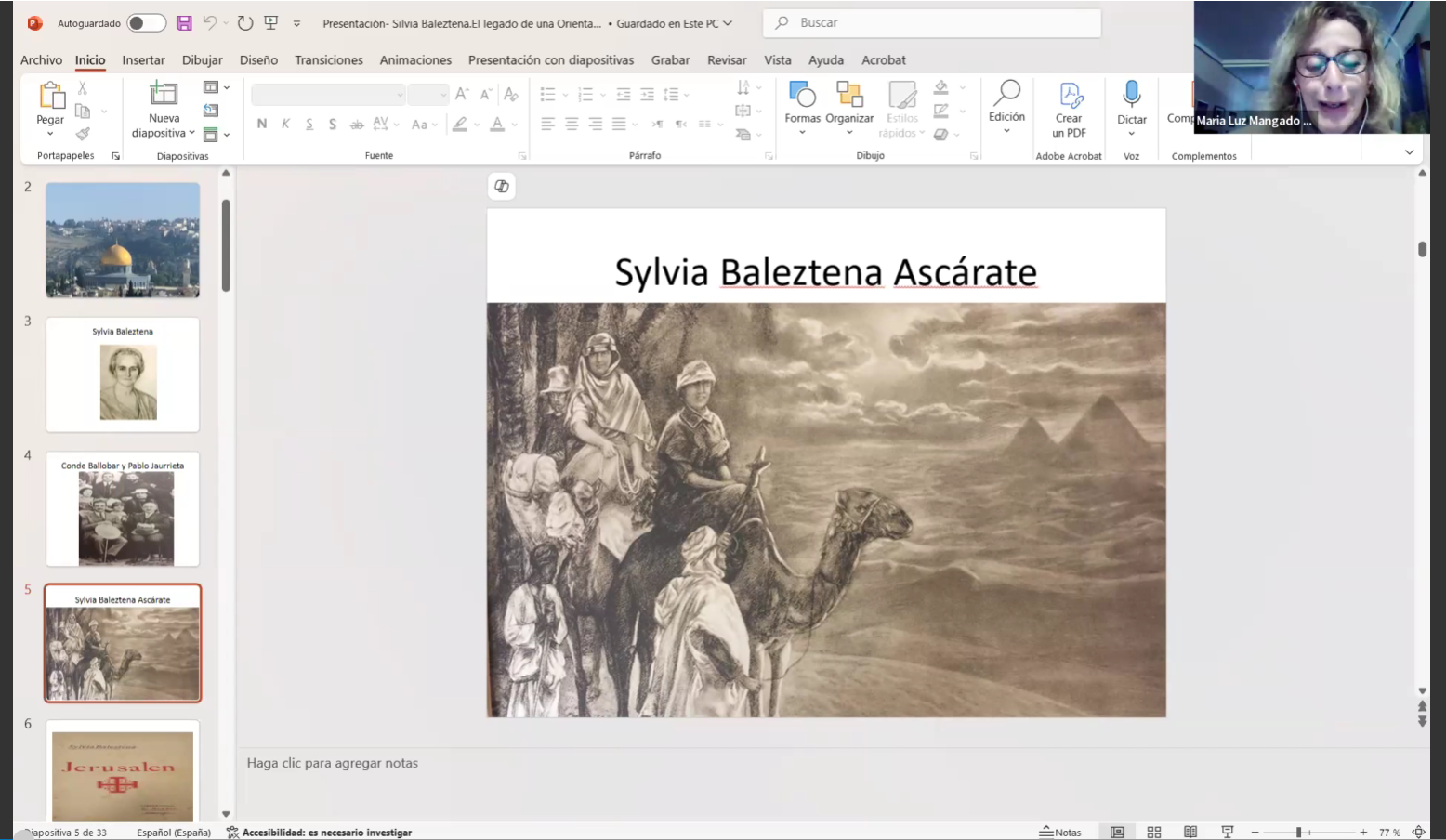Click Crear un PDF icon
Viewport: 1446px width, 840px height.
point(1070,96)
